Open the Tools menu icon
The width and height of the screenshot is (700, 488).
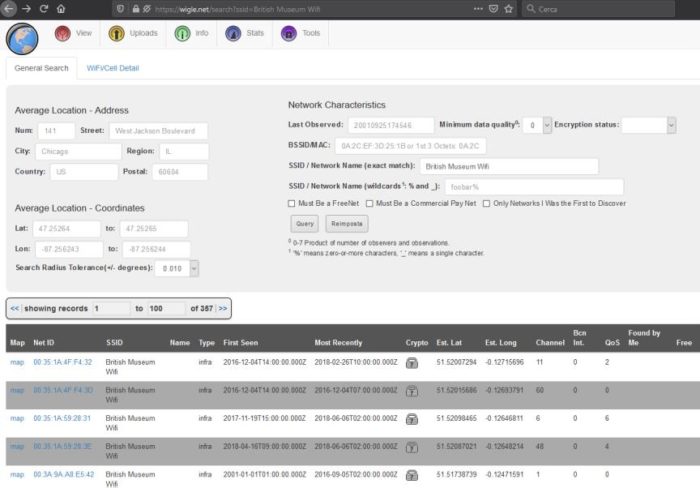point(289,33)
